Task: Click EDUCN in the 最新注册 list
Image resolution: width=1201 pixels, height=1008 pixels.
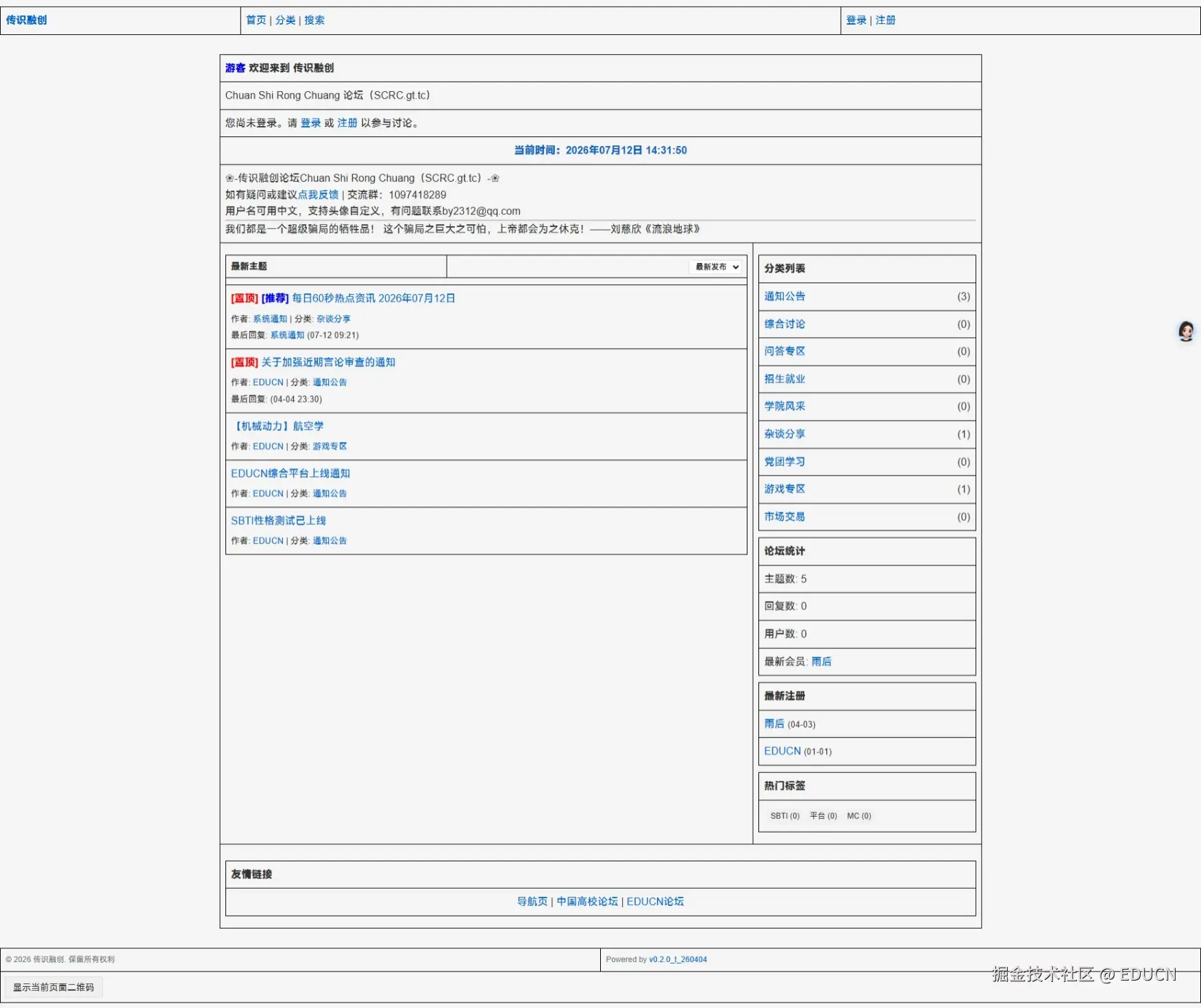Action: pos(782,752)
